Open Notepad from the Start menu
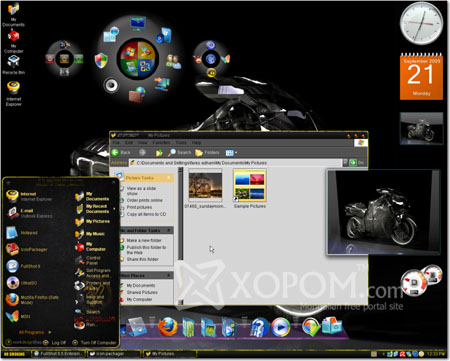This screenshot has height=361, width=450. click(23, 233)
